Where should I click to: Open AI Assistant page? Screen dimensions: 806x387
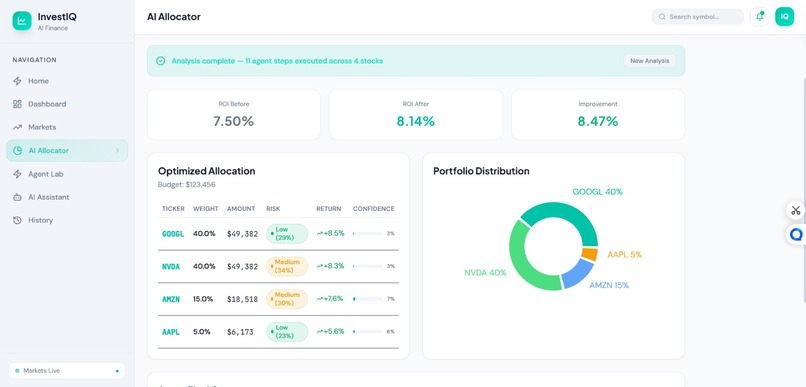point(67,197)
